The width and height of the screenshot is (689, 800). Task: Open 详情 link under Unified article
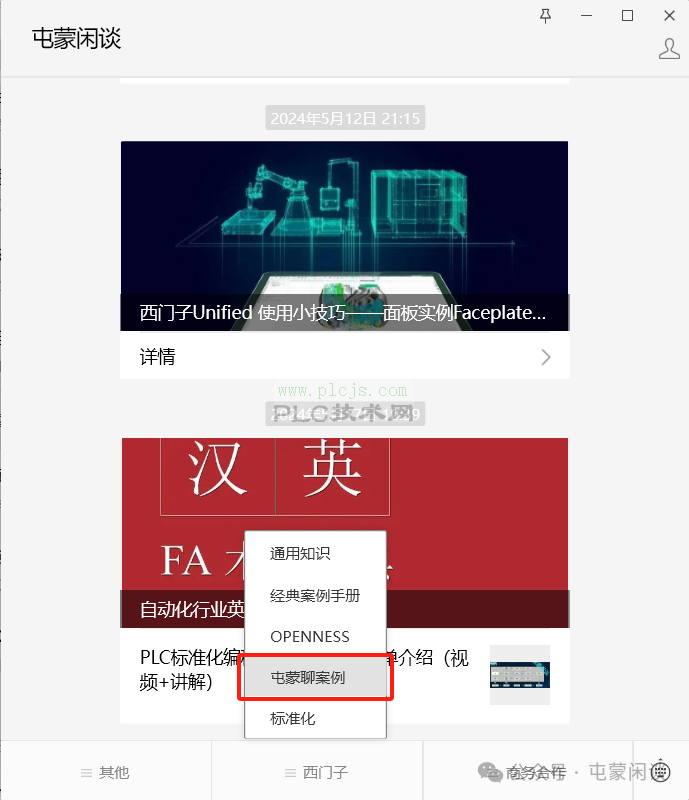tap(344, 357)
